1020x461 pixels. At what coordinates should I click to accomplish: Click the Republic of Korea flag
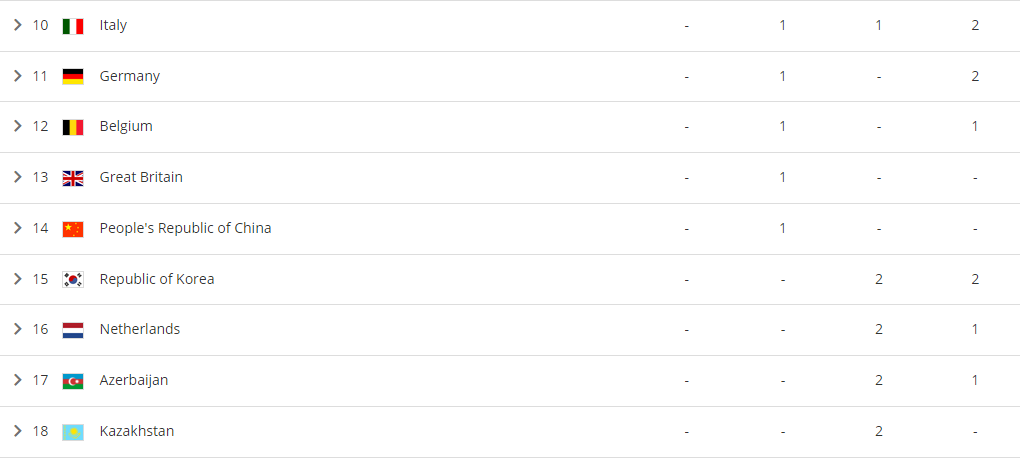(x=73, y=280)
